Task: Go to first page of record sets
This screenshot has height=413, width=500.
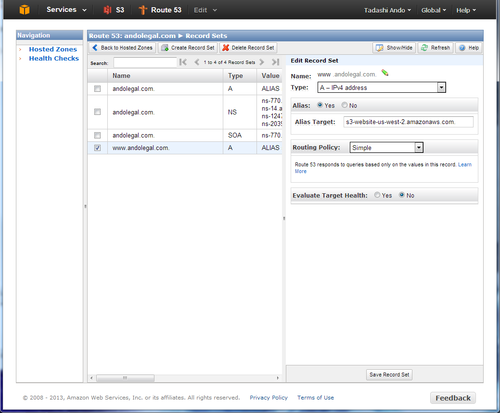Action: (183, 62)
